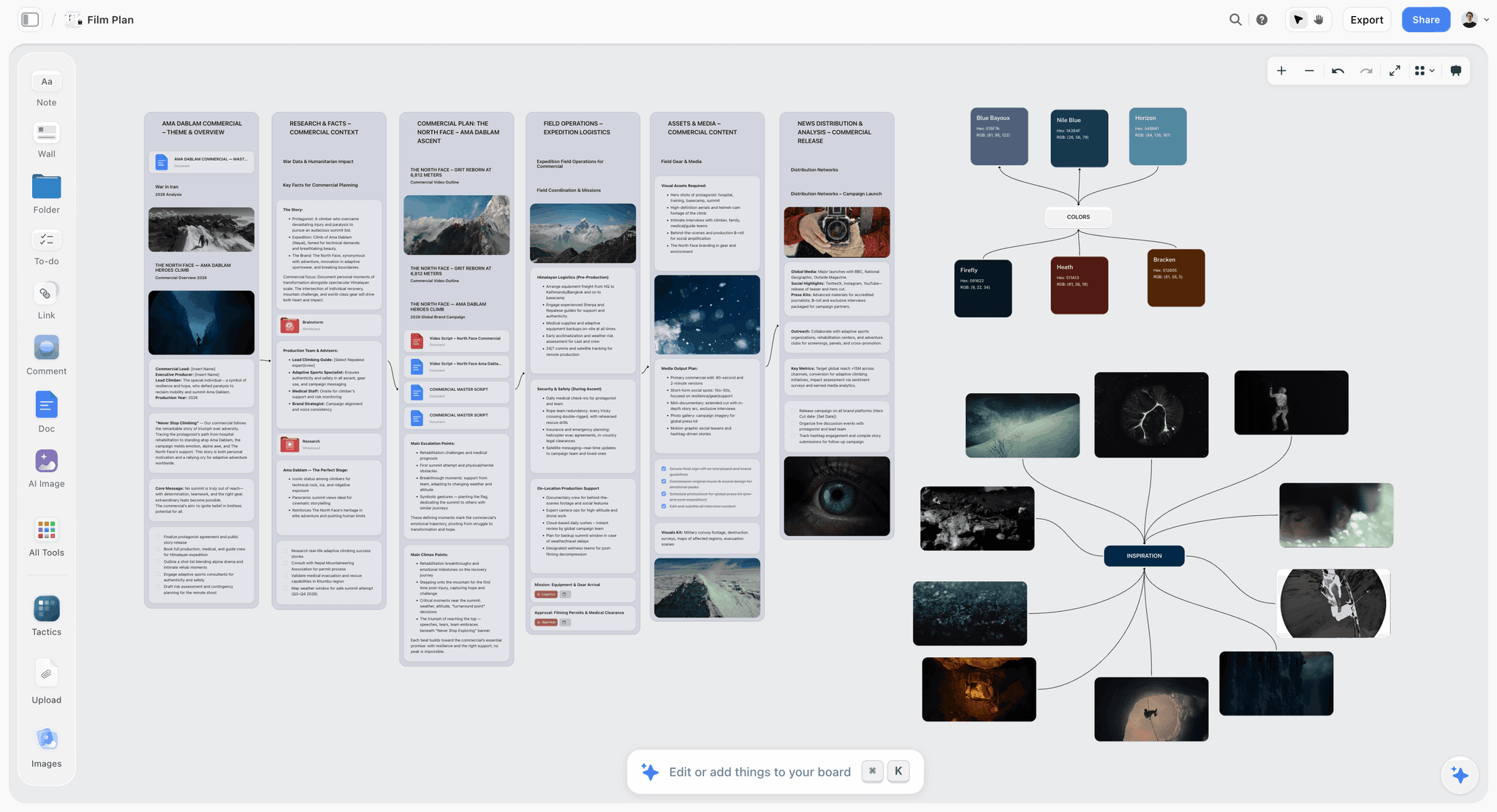Pick the Link tool
Viewport: 1497px width, 812px height.
point(46,301)
